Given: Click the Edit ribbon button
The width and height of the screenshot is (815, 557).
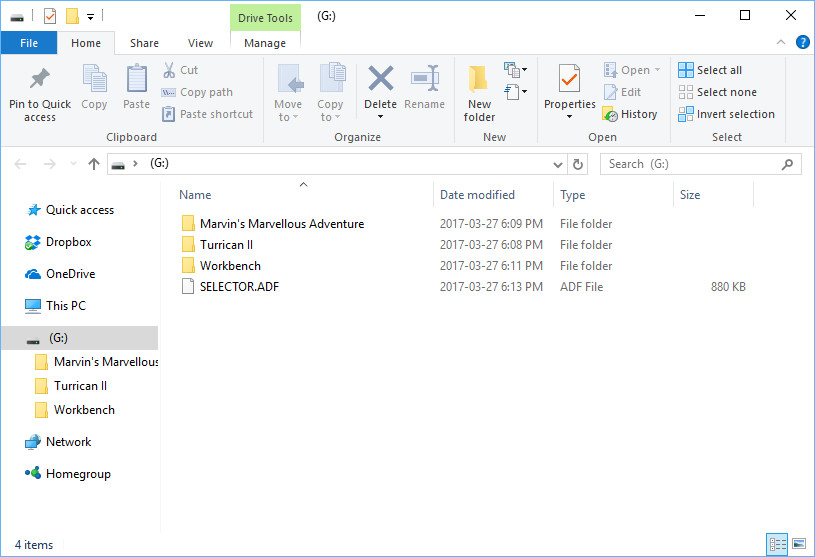Looking at the screenshot, I should (623, 92).
